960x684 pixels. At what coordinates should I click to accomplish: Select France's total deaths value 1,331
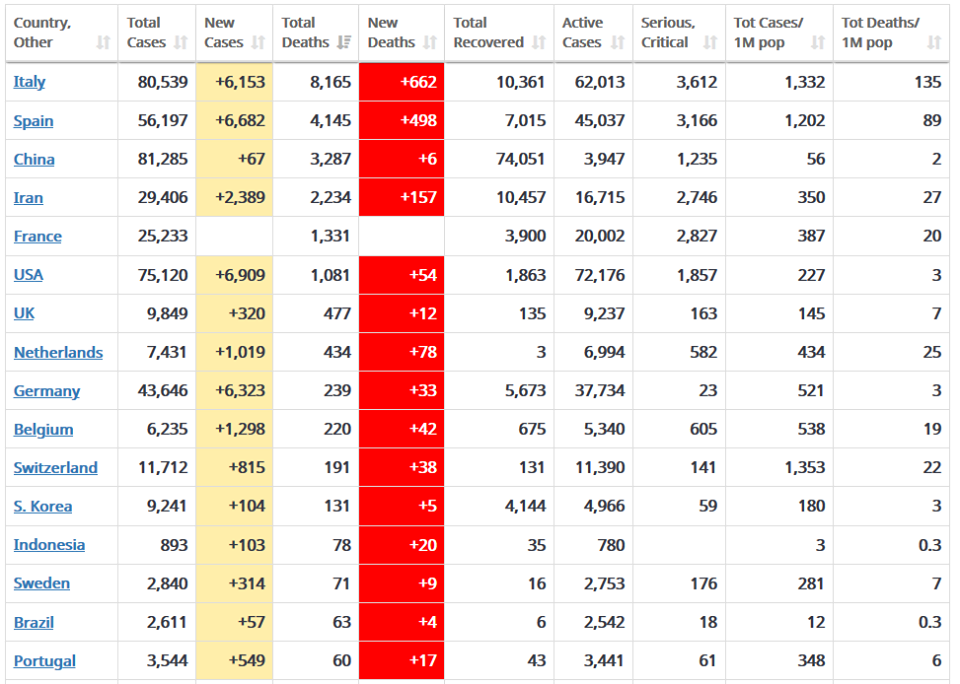pos(331,236)
